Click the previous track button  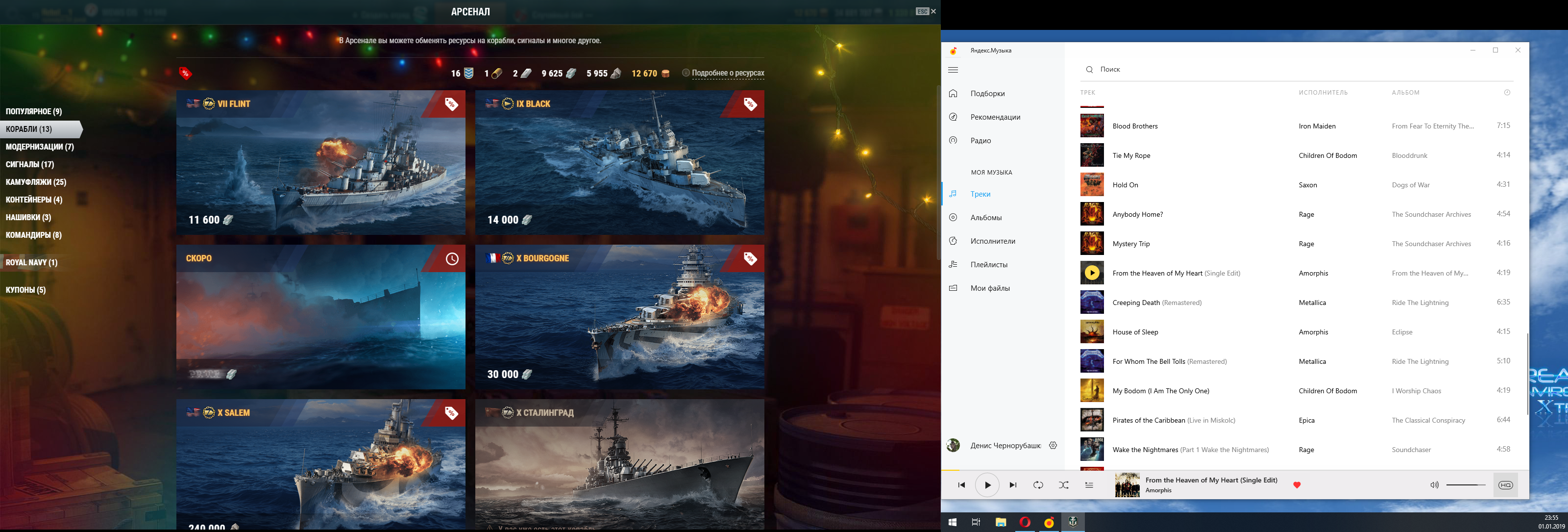pos(961,485)
